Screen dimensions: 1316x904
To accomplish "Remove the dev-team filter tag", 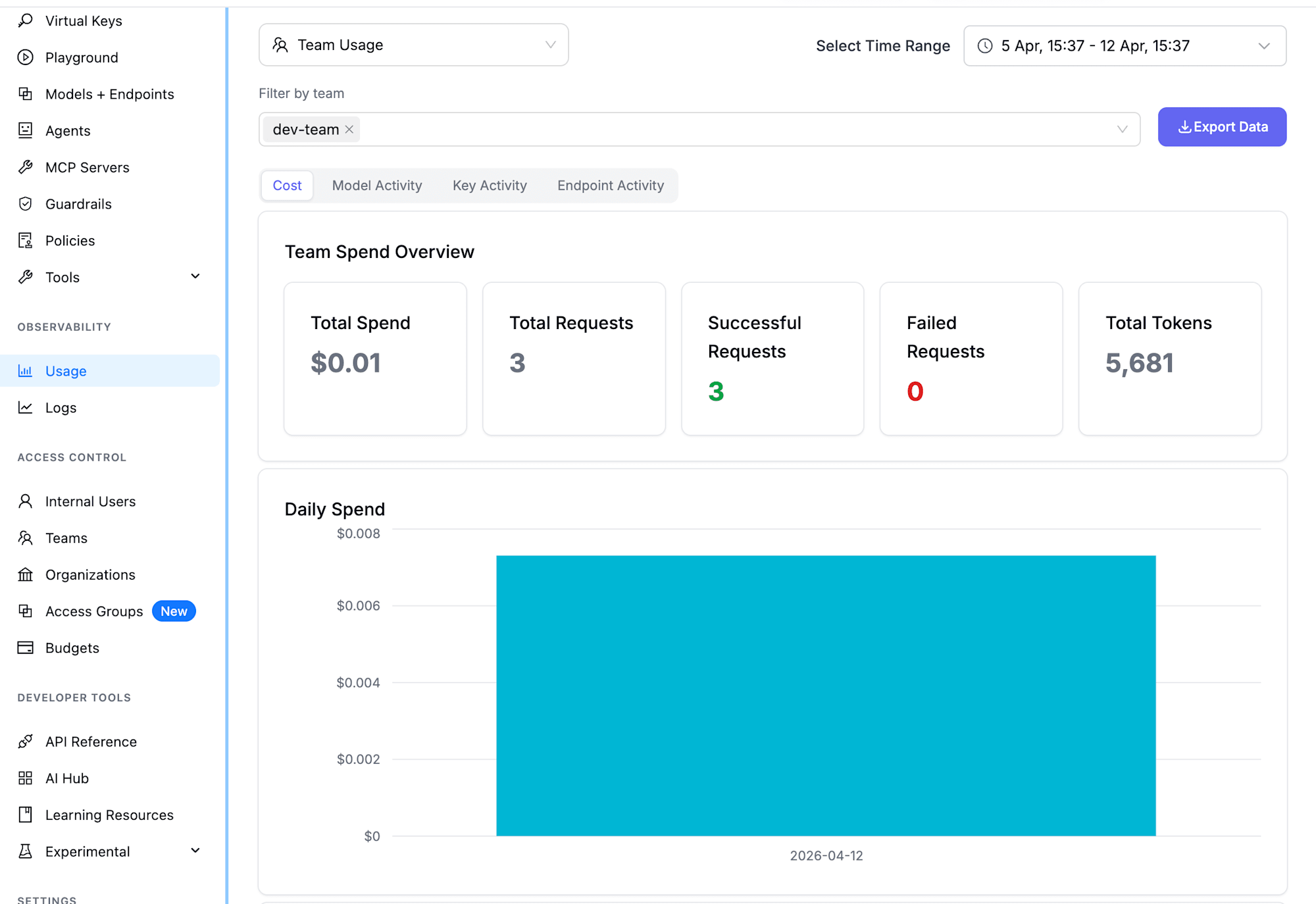I will (349, 130).
